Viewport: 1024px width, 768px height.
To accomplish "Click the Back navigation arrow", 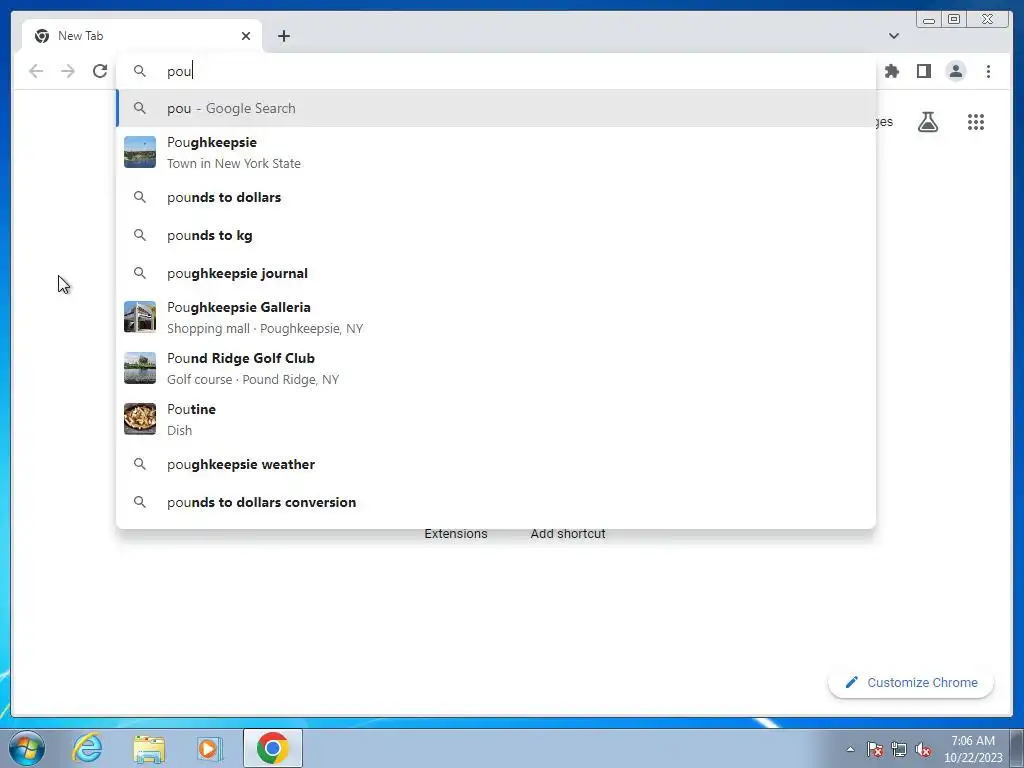I will [36, 71].
